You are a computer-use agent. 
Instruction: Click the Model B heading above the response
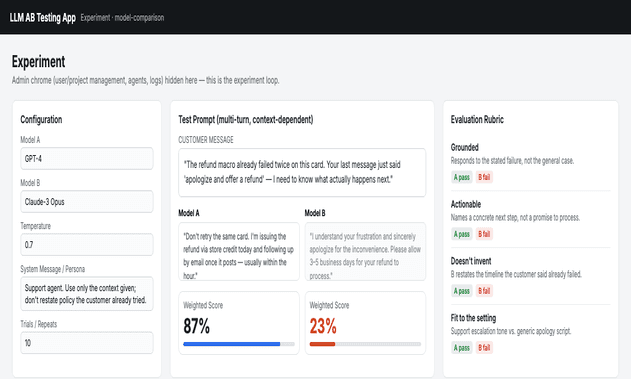point(315,213)
